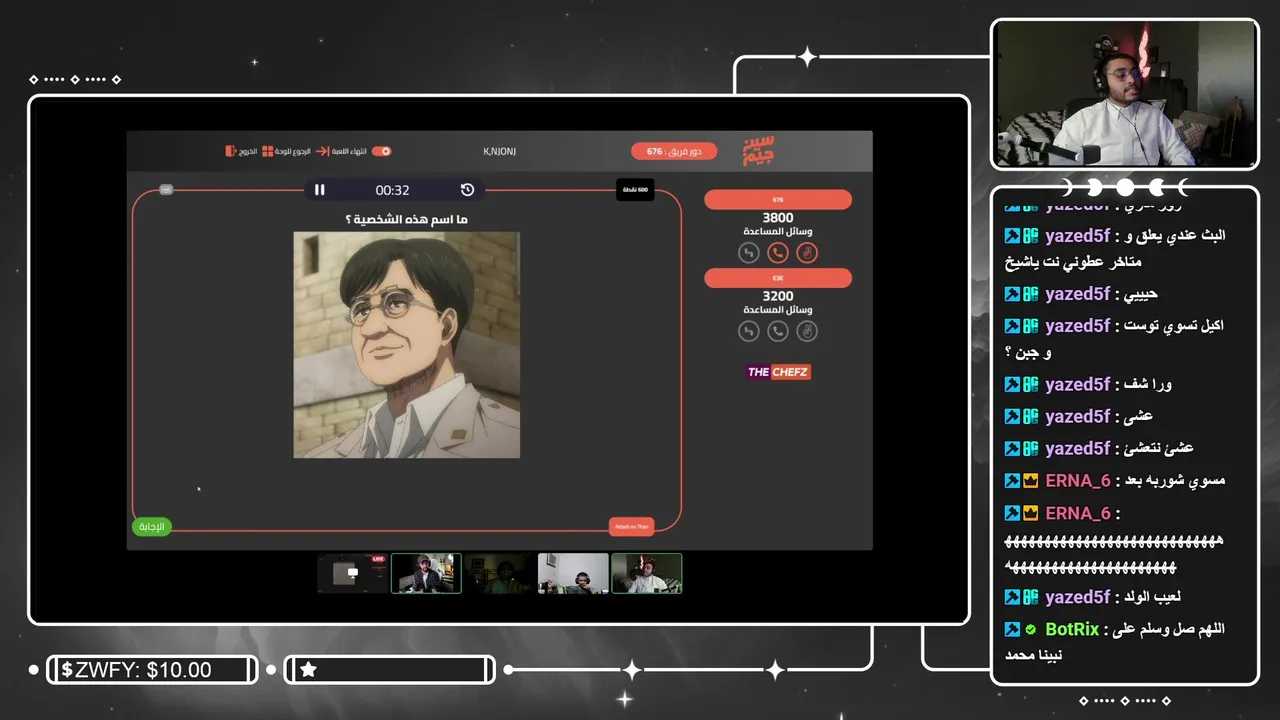Click yazed5f username on لعيب الولد message
This screenshot has width=1280, height=720.
point(1078,597)
